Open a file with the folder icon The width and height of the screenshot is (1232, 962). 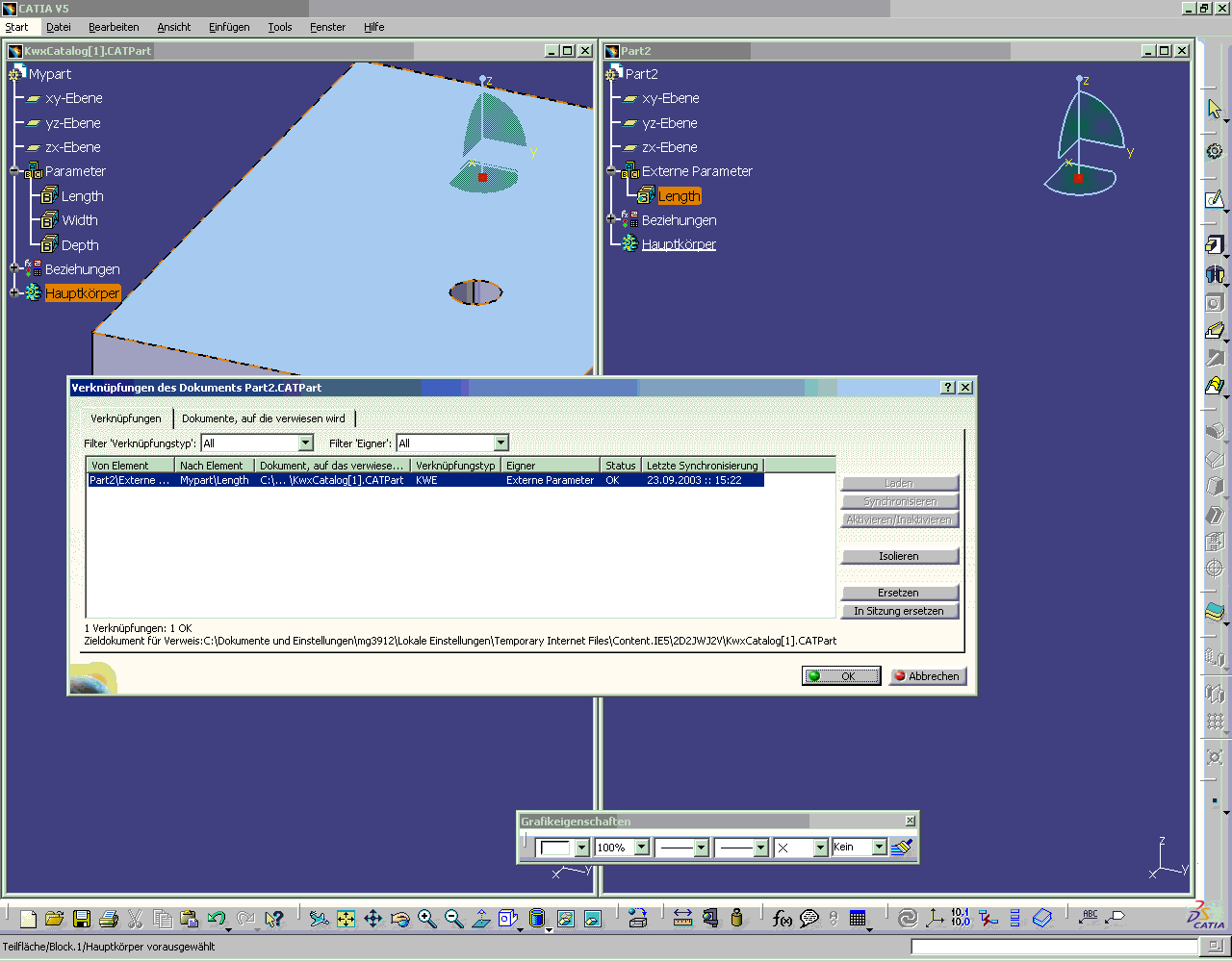[x=55, y=919]
